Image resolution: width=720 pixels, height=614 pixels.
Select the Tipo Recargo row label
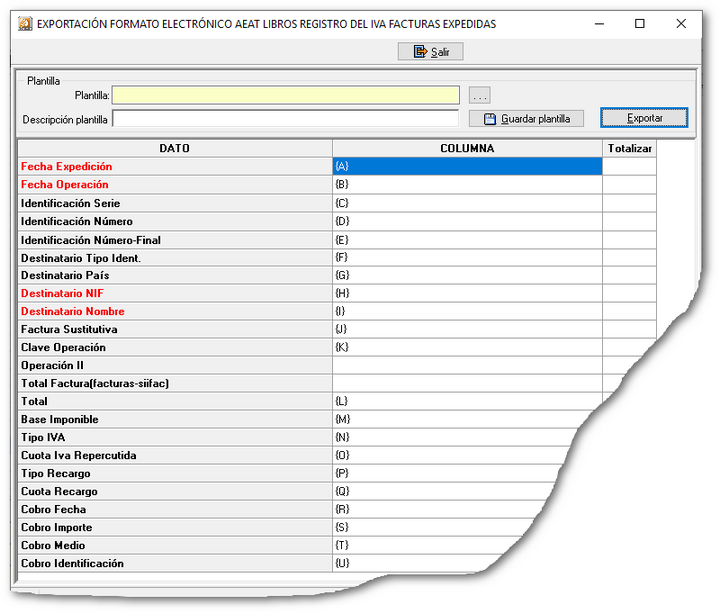175,473
